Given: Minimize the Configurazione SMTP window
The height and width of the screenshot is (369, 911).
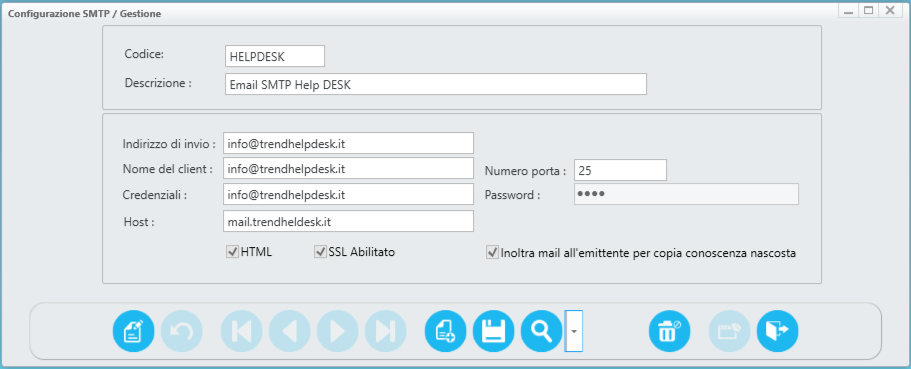Looking at the screenshot, I should point(848,11).
